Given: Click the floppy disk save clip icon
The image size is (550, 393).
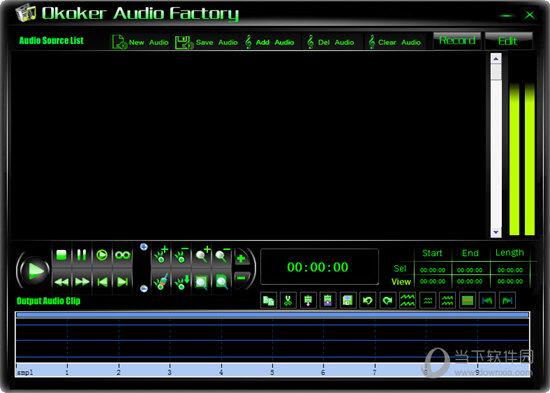Looking at the screenshot, I should pyautogui.click(x=348, y=301).
